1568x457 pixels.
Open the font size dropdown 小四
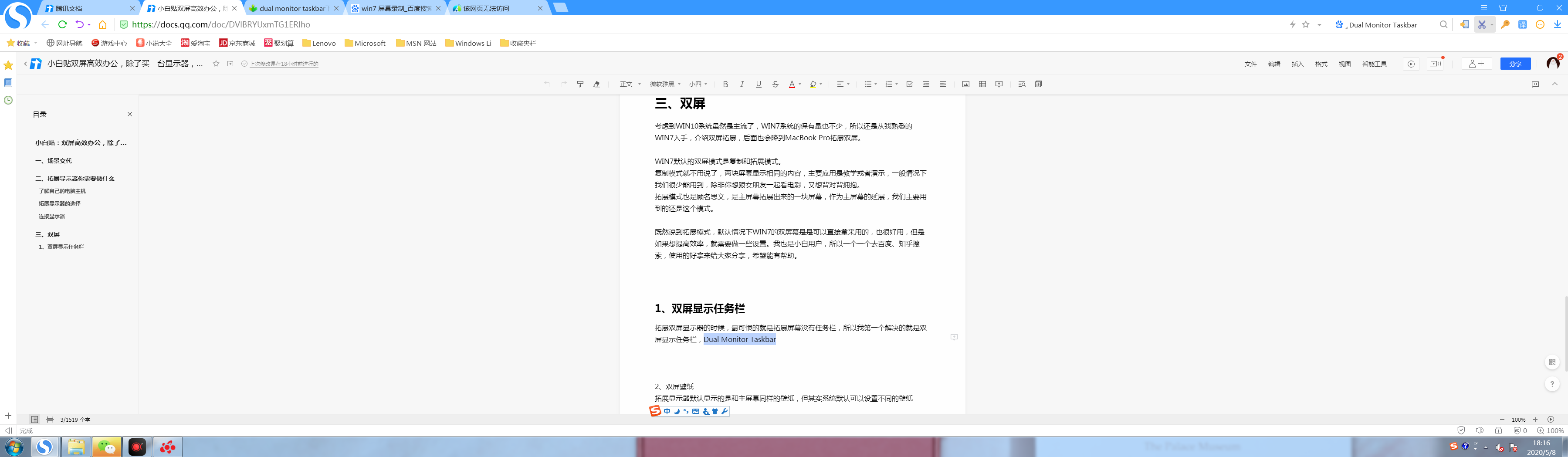(698, 84)
